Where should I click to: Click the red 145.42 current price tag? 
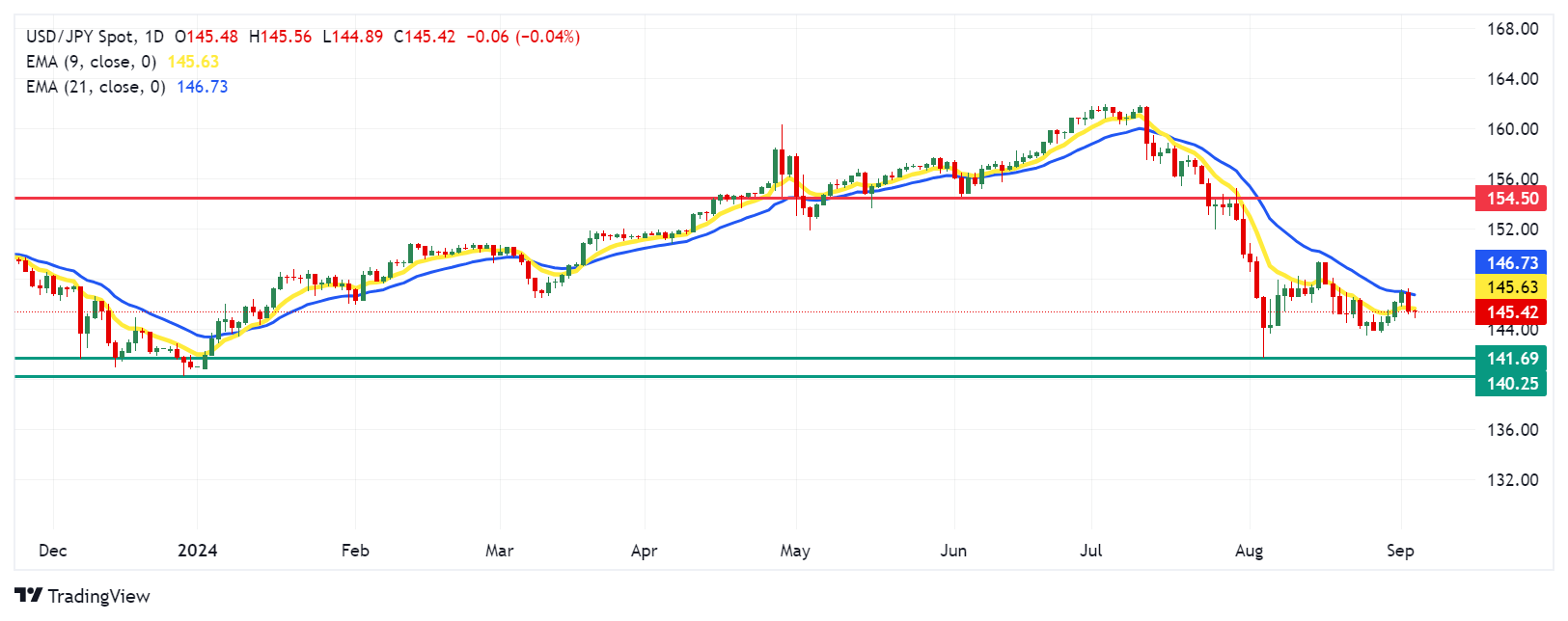click(1511, 312)
